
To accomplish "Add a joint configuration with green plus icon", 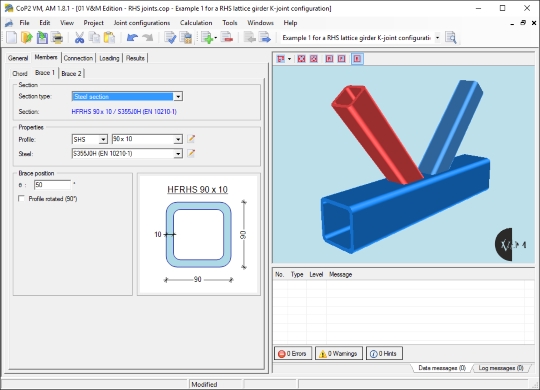I will click(207, 38).
